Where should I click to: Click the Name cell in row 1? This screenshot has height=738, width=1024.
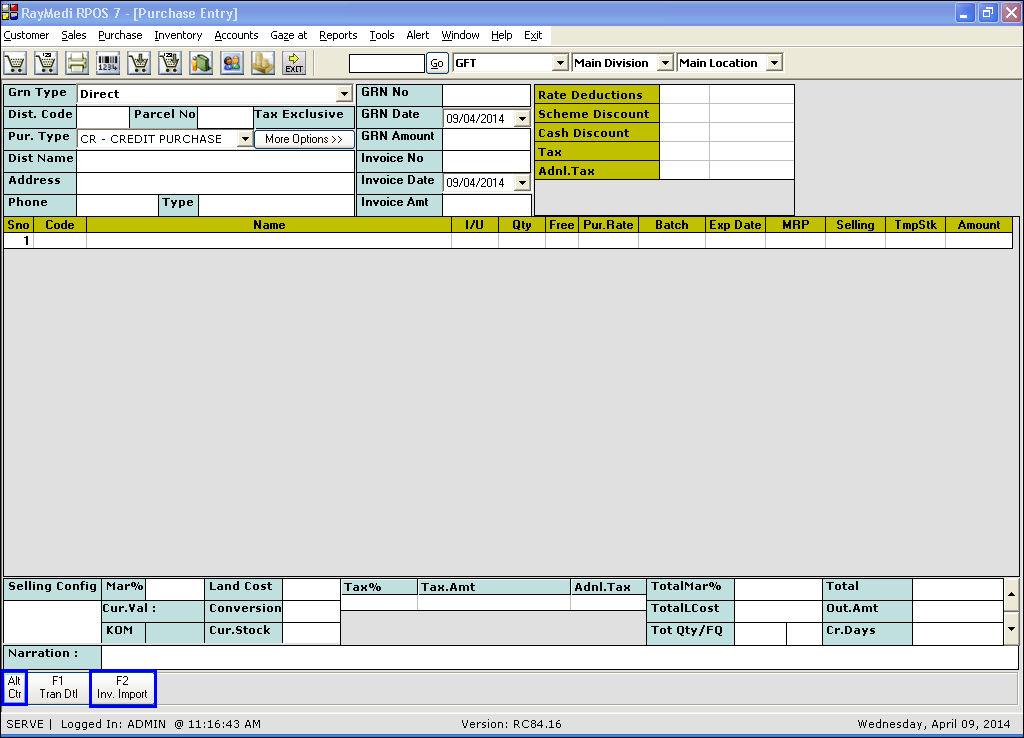coord(268,240)
